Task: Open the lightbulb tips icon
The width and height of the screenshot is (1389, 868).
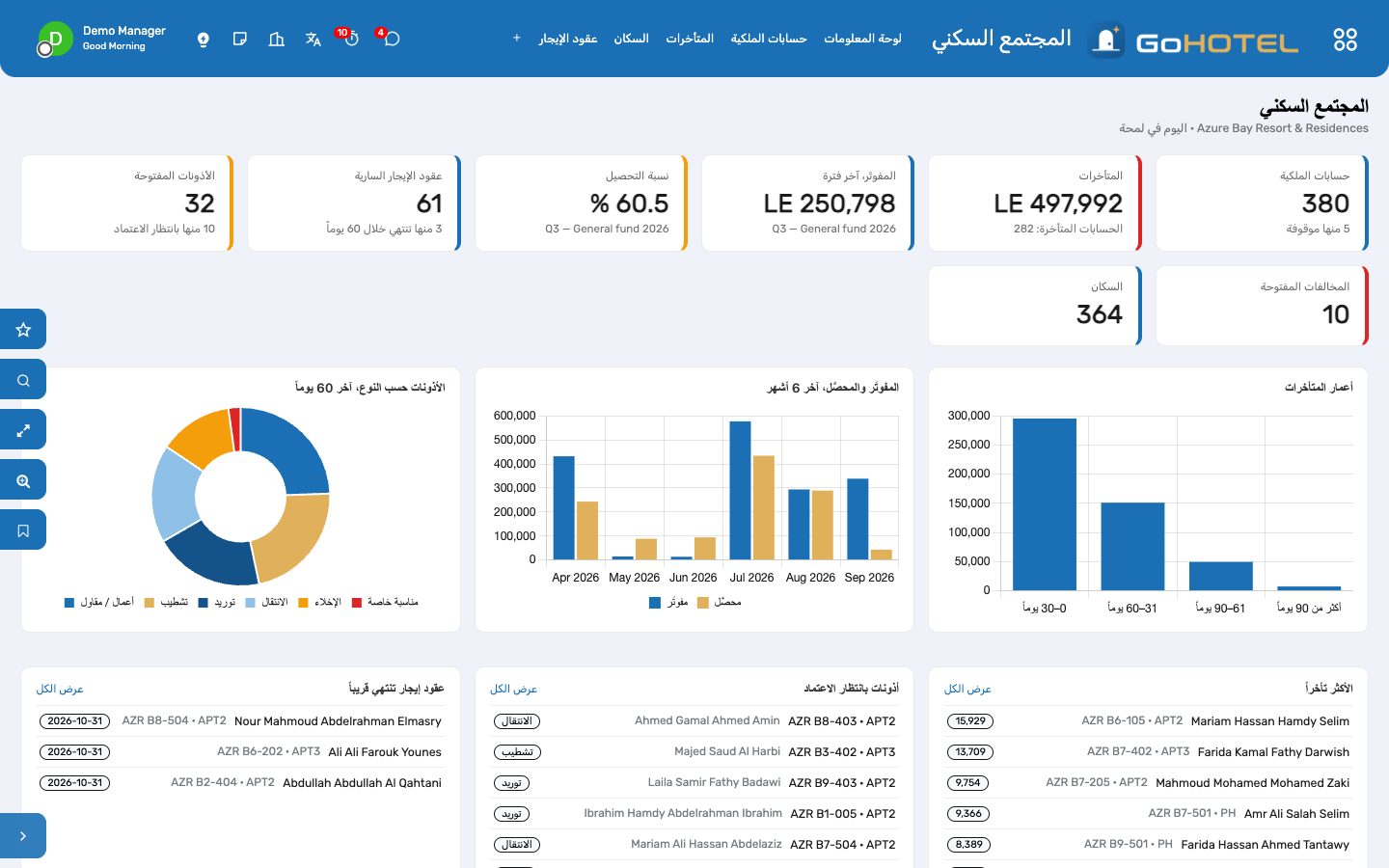Action: click(204, 40)
